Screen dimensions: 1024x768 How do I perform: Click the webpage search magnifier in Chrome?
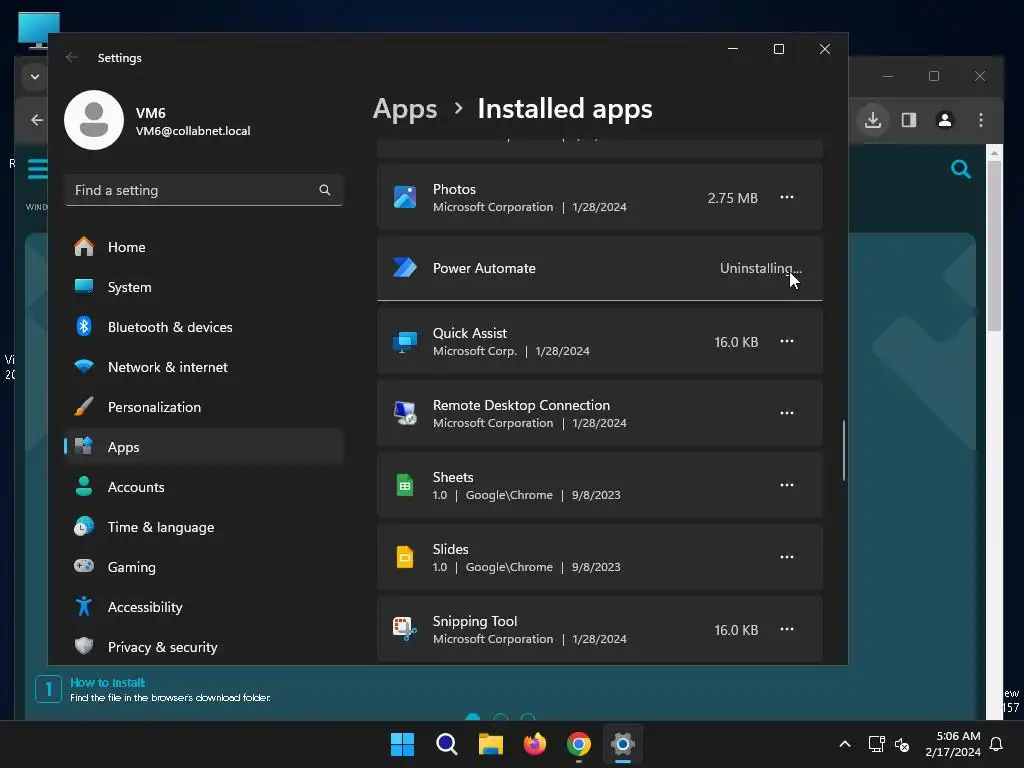pos(961,169)
